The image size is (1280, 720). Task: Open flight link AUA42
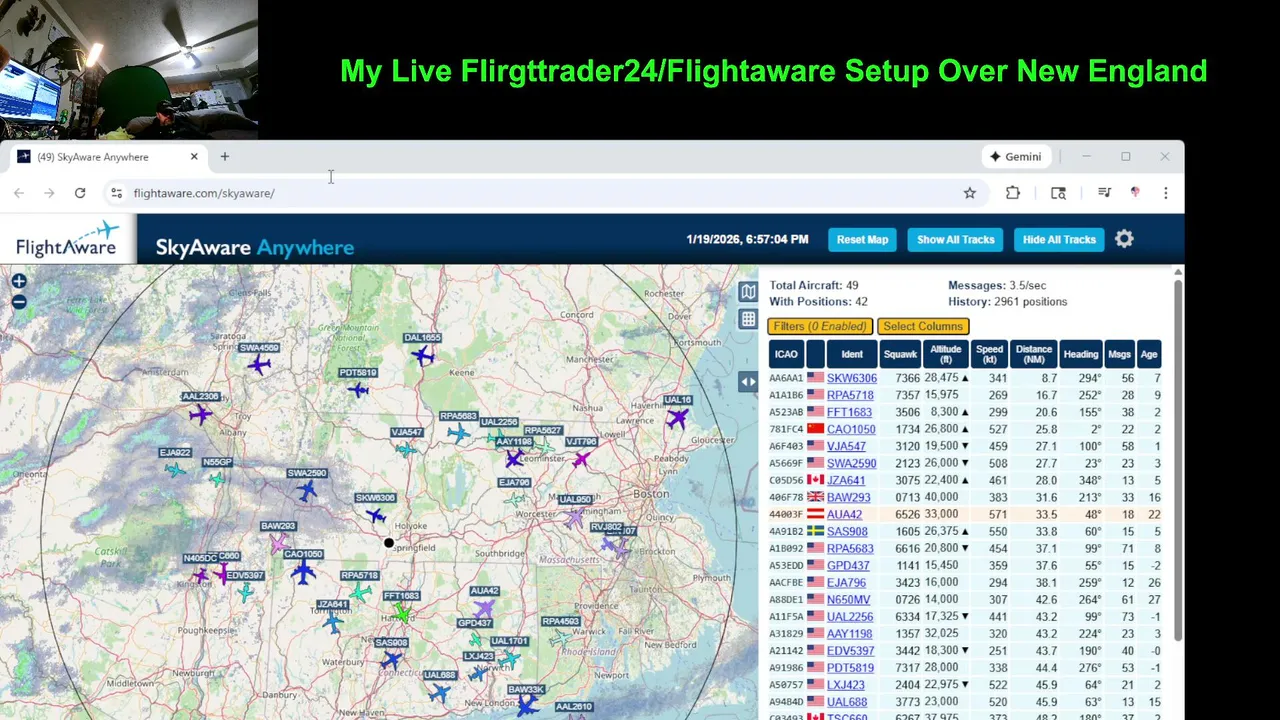pos(844,514)
